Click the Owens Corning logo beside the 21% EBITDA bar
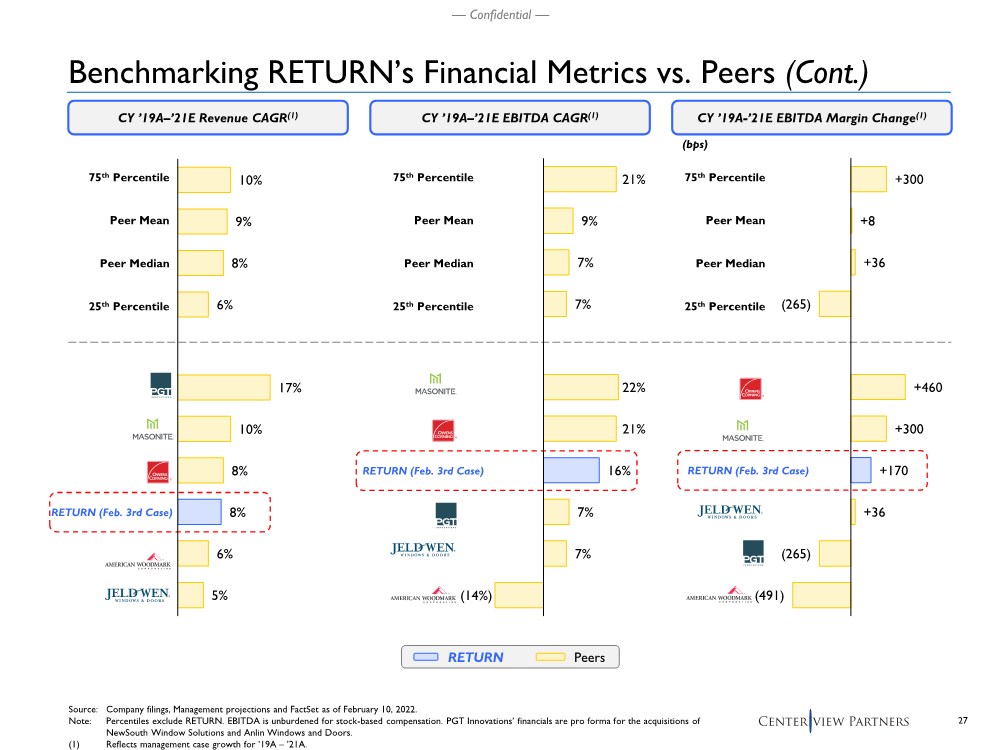Viewport: 1000px width, 750px height. [446, 429]
